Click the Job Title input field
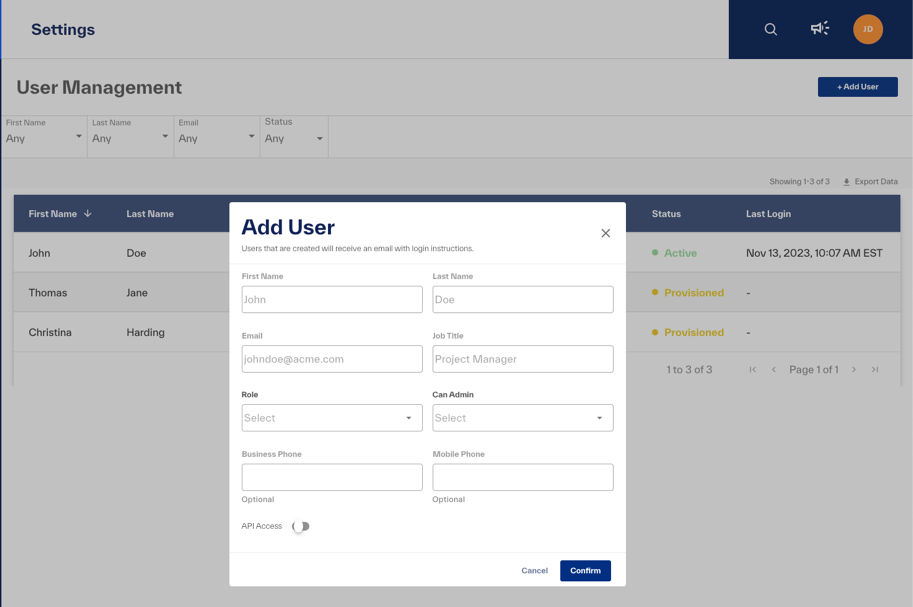 [x=523, y=359]
